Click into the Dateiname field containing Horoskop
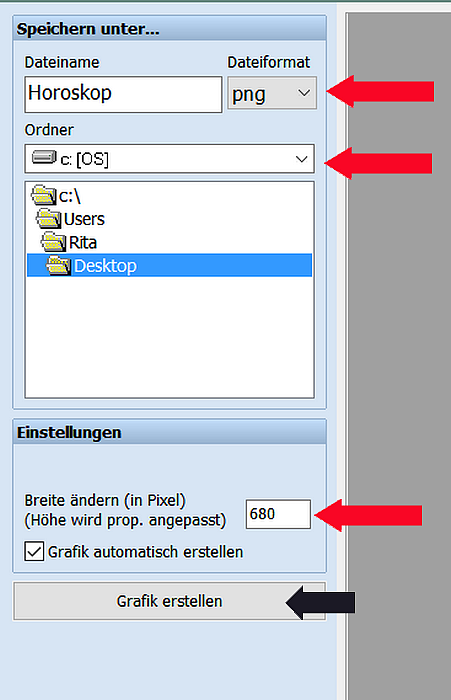 (123, 94)
